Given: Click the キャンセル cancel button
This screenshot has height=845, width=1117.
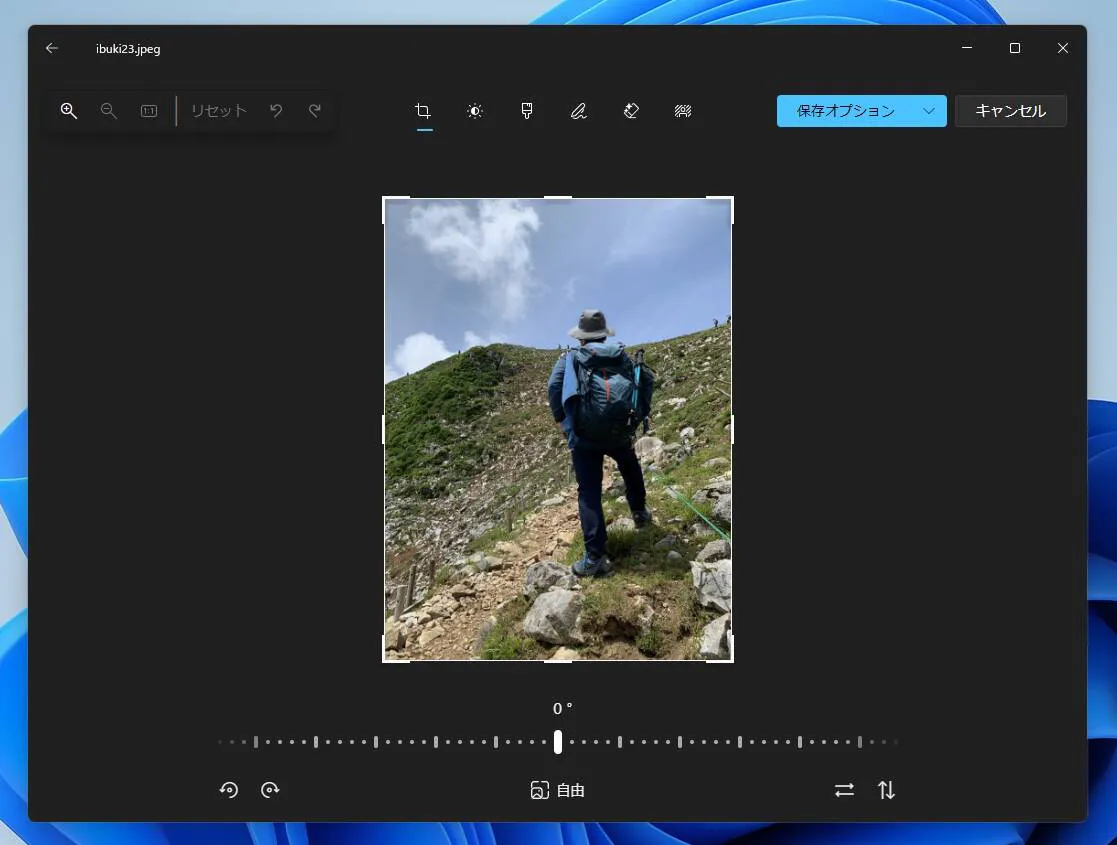Looking at the screenshot, I should pos(1010,110).
